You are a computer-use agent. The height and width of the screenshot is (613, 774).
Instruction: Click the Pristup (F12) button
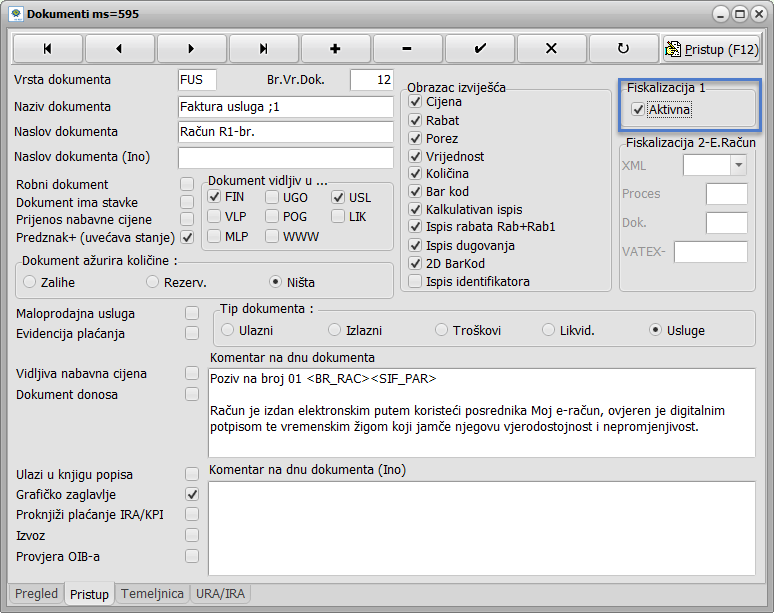pyautogui.click(x=712, y=49)
